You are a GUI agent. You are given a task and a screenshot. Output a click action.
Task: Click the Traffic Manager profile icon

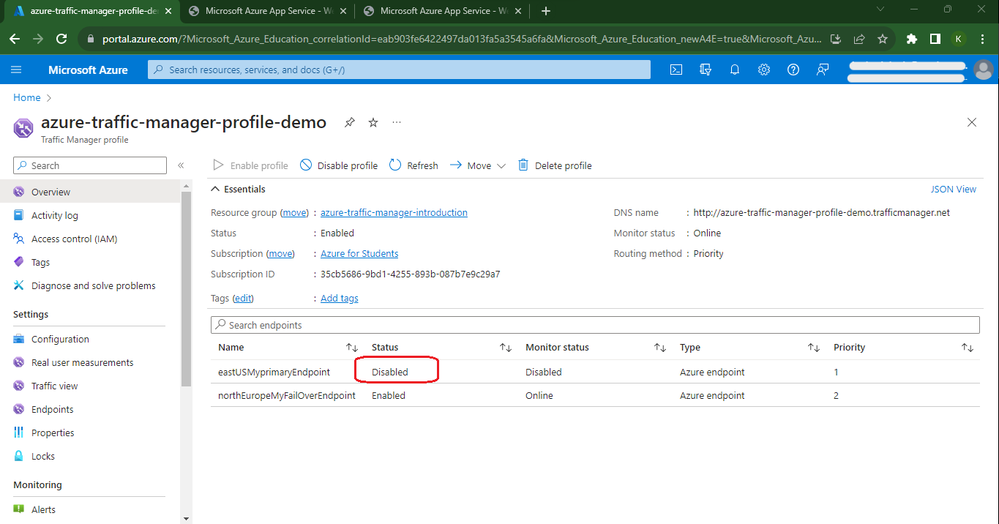[24, 127]
